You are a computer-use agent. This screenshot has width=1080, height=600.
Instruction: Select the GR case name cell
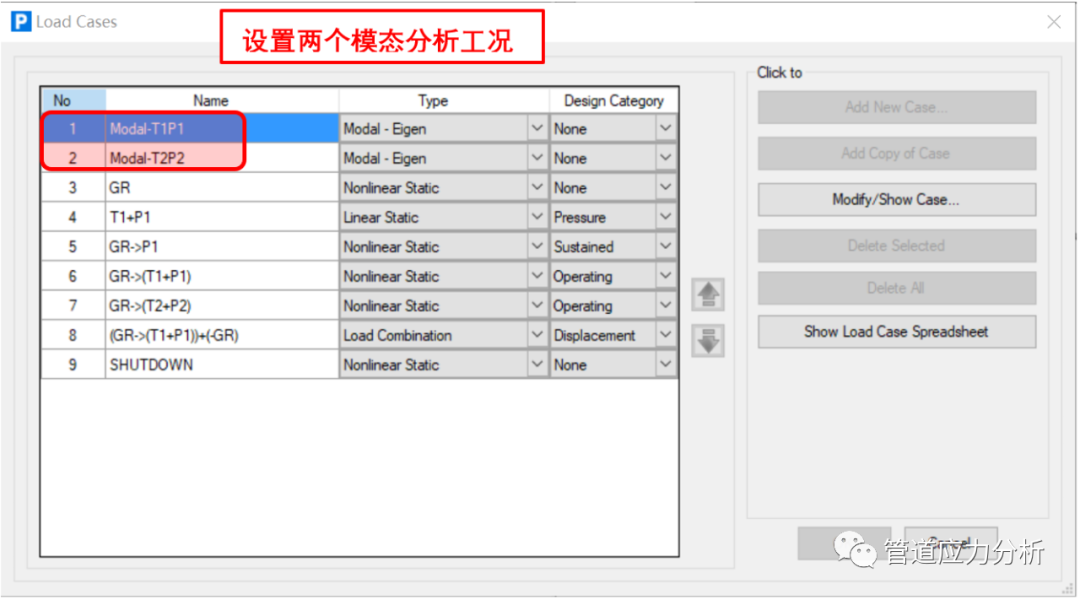point(222,187)
